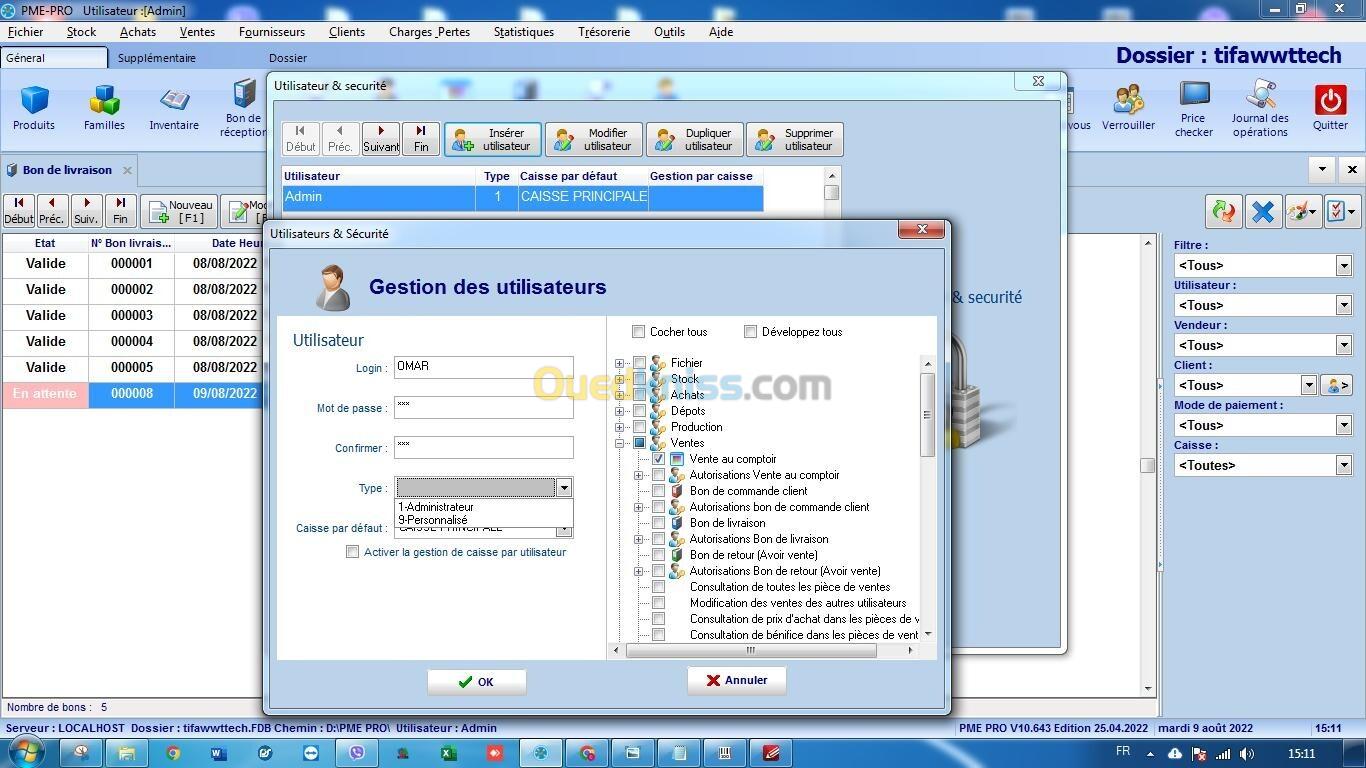Select 9-Personnalisé from the Type list
Viewport: 1366px width, 768px height.
[433, 520]
